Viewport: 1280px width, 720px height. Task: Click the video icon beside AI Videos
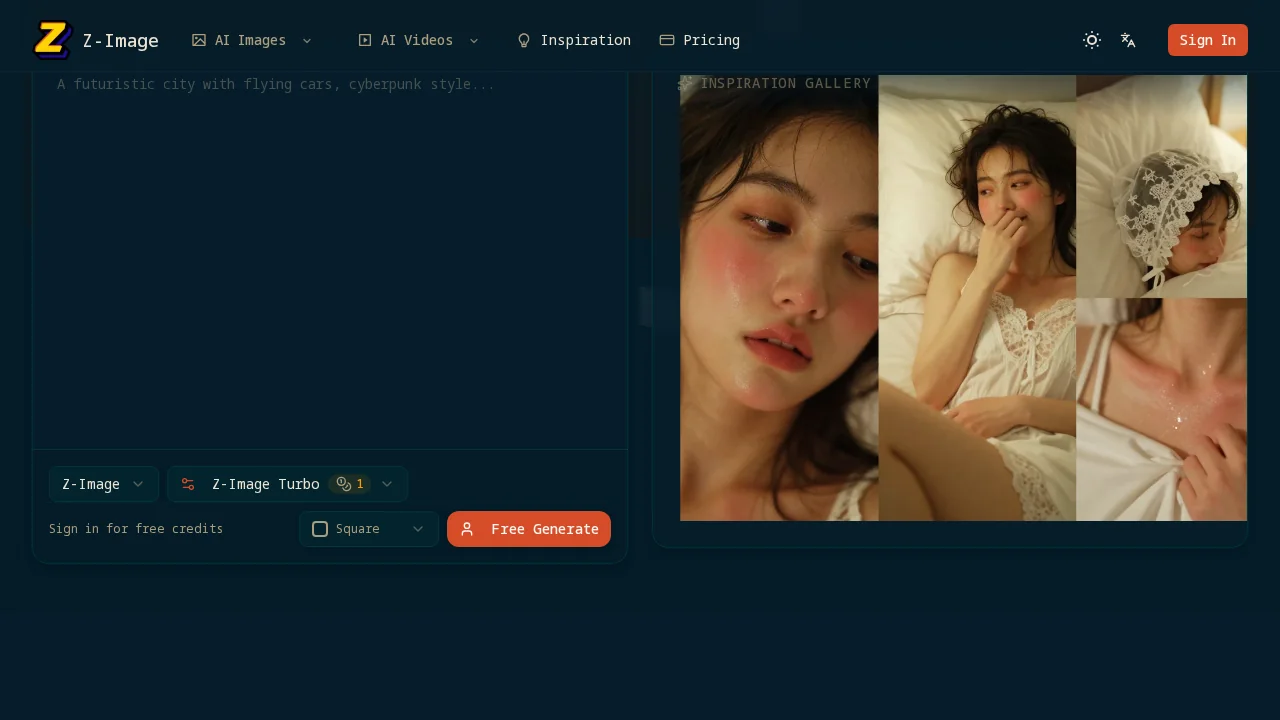(x=365, y=40)
